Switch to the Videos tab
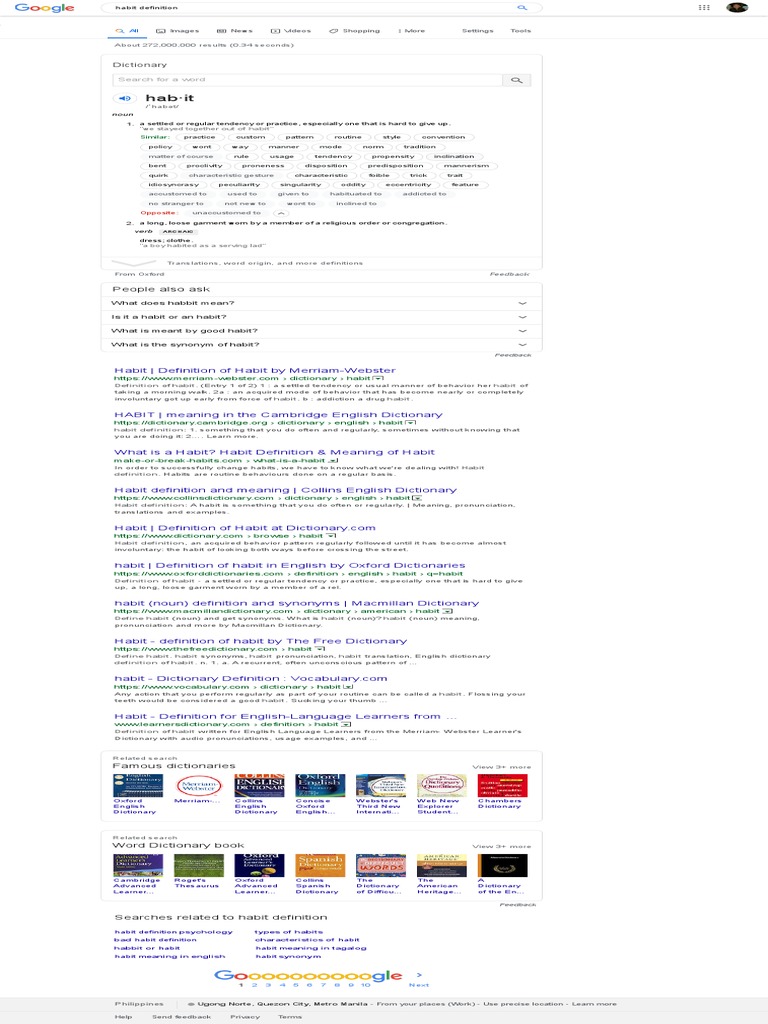Viewport: 768px width, 1024px height. [x=291, y=31]
